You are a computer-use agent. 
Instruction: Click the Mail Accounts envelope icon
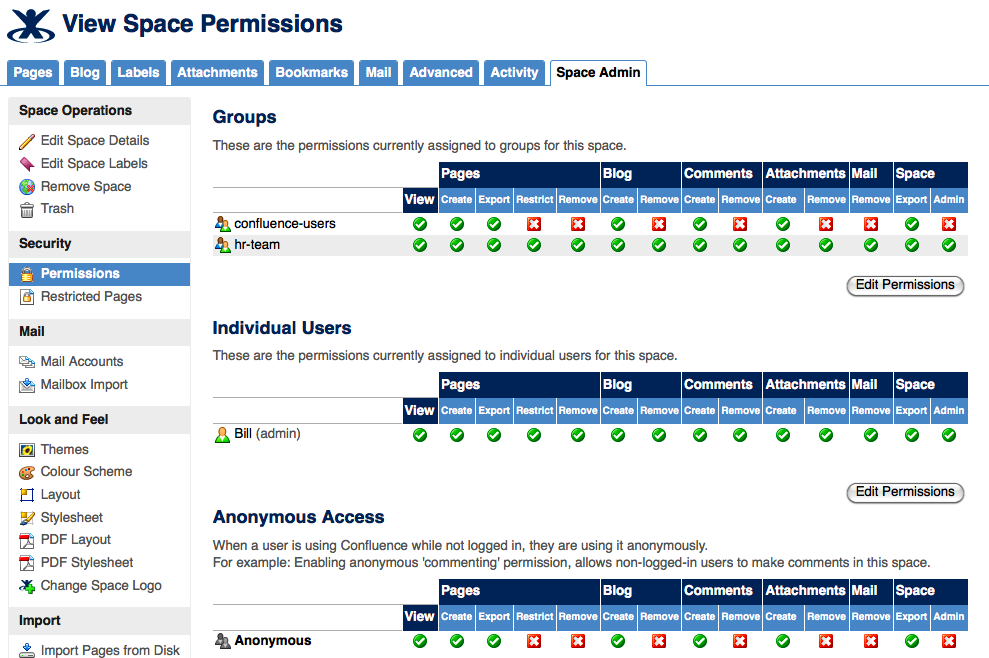point(27,362)
